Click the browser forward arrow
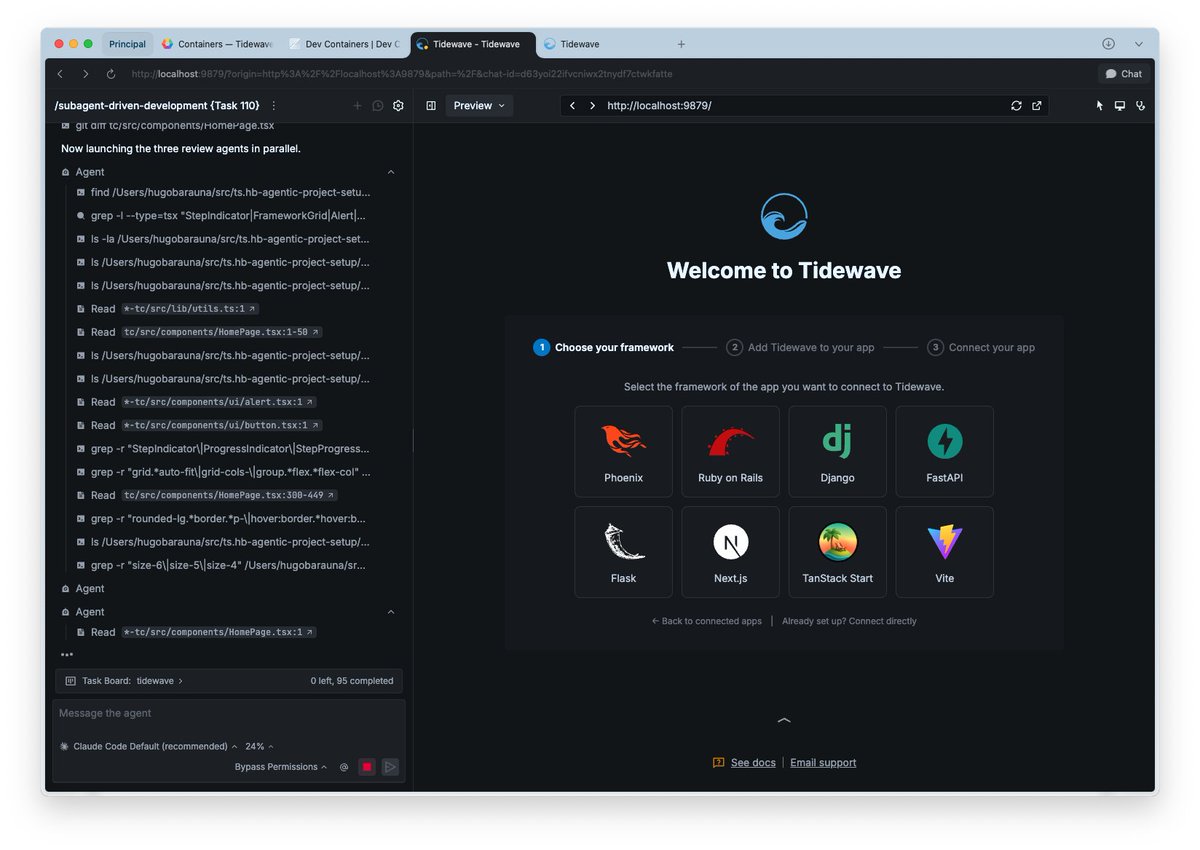The image size is (1200, 850). click(85, 74)
